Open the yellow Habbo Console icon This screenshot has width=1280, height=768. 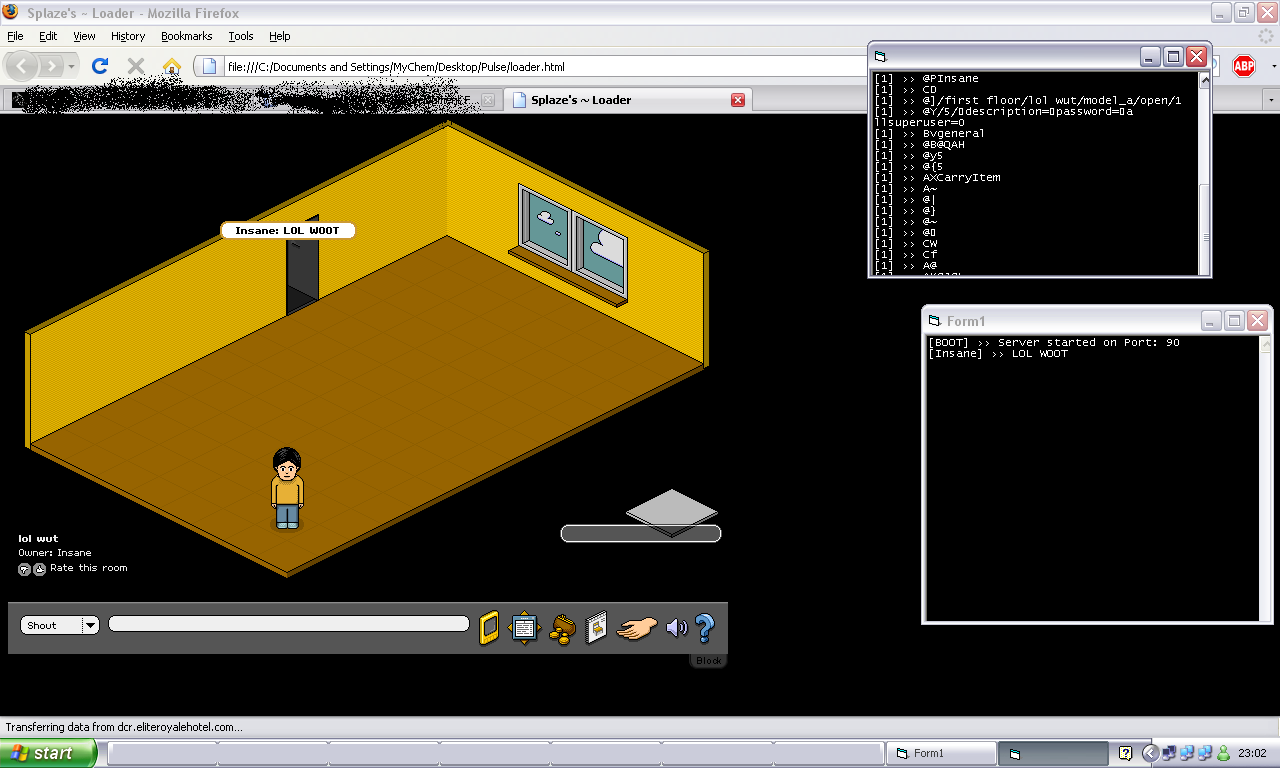click(489, 627)
